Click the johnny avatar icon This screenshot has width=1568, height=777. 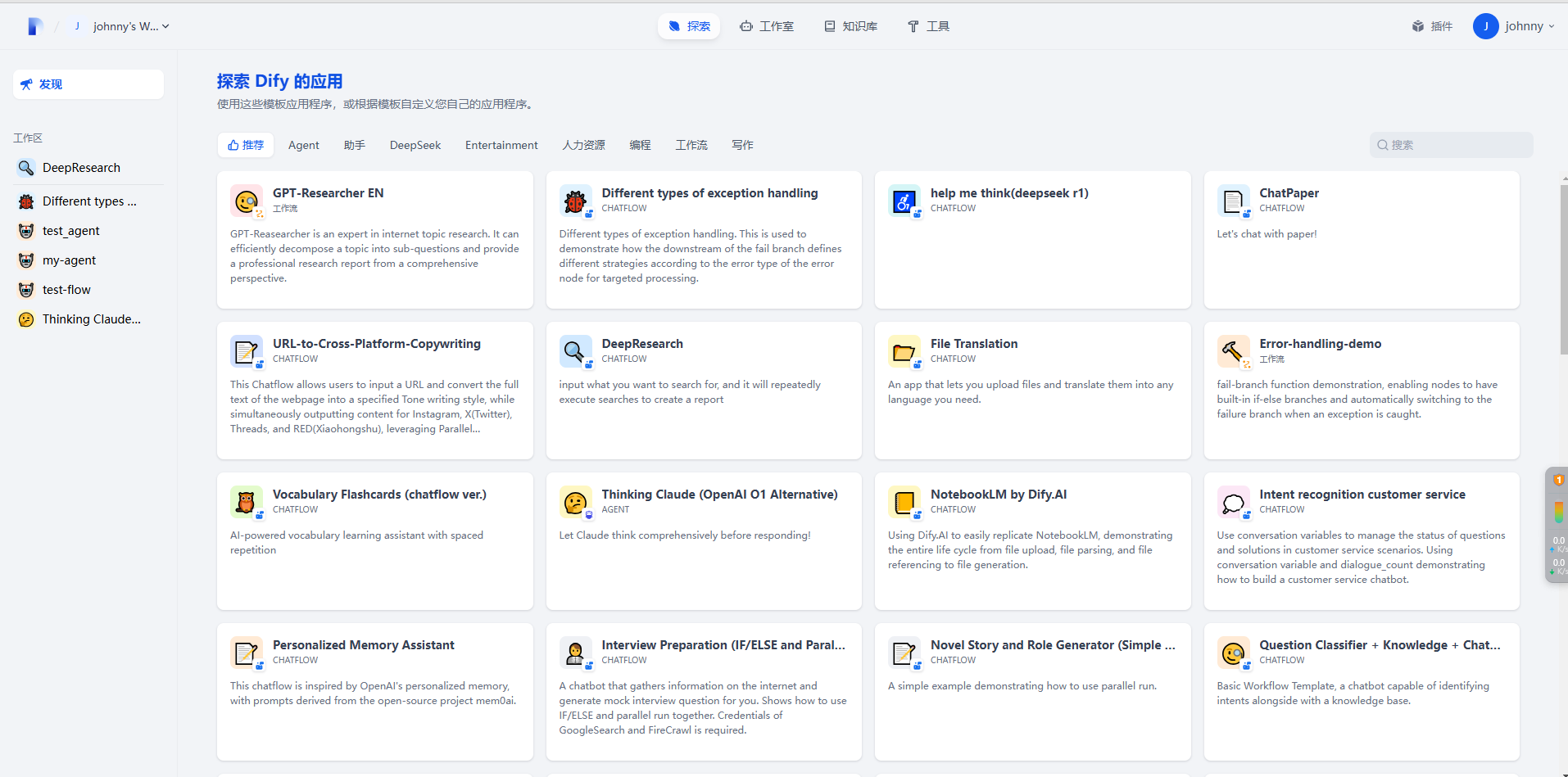1485,26
